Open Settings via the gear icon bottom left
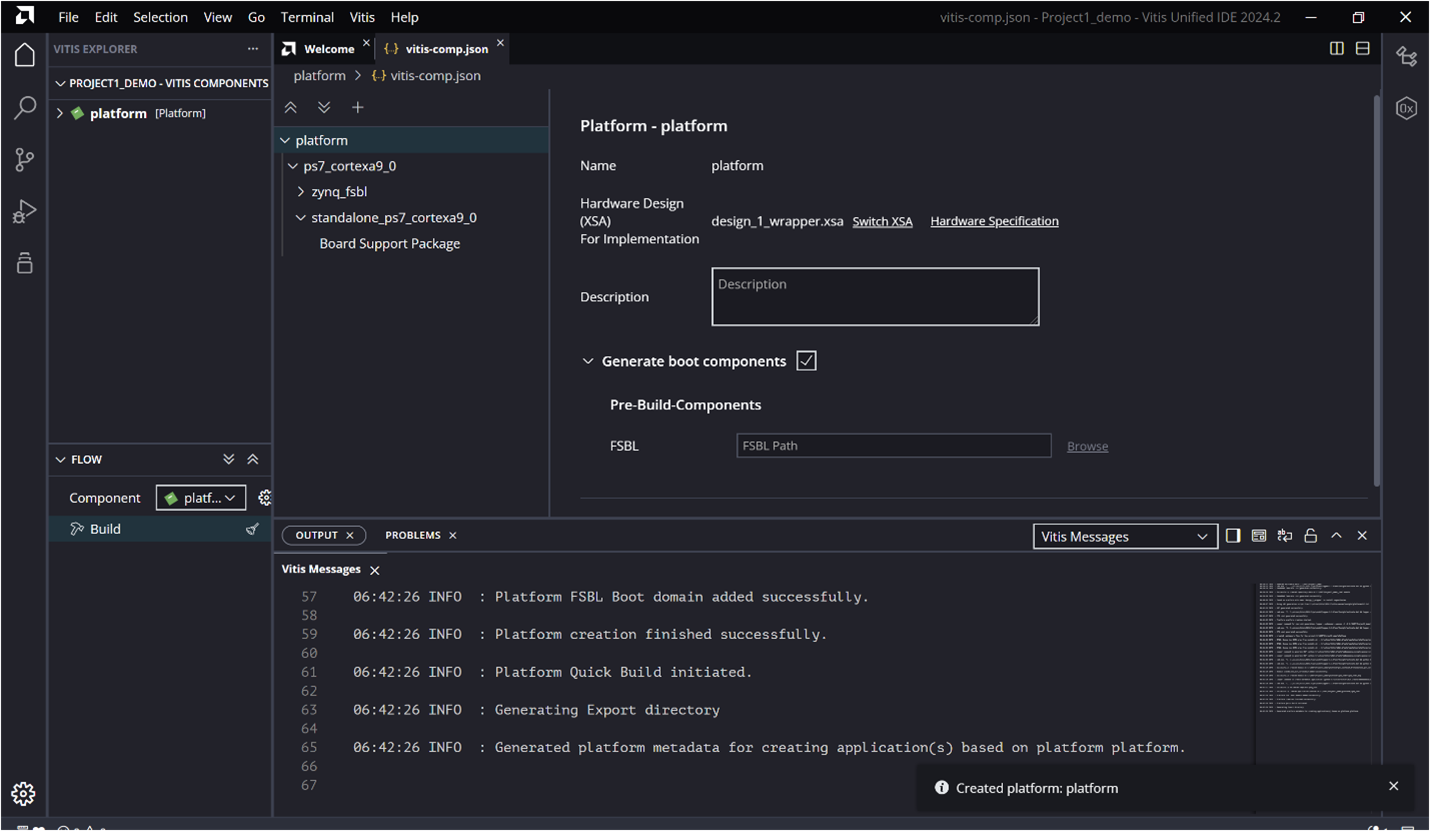This screenshot has height=831, width=1430. coord(24,793)
